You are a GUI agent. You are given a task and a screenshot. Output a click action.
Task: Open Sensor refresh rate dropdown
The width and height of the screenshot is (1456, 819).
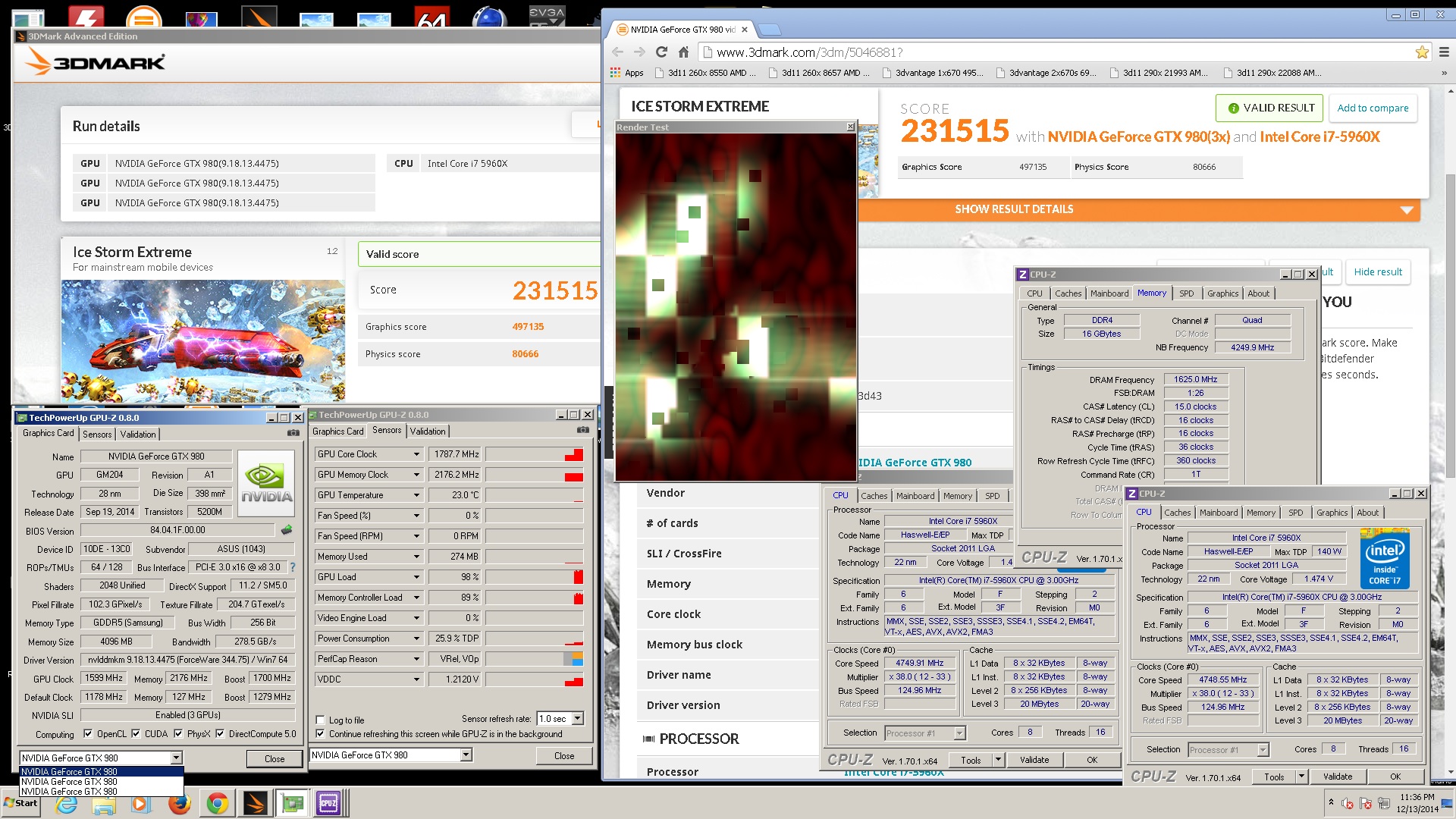(x=577, y=718)
